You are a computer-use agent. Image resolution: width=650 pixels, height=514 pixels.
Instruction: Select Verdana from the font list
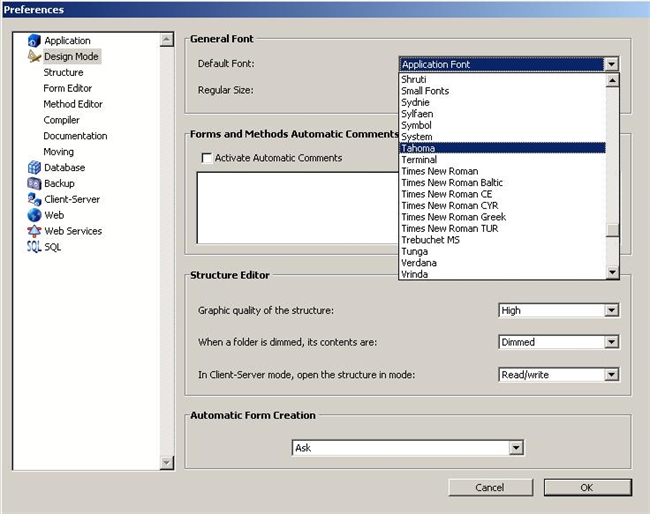(x=419, y=263)
